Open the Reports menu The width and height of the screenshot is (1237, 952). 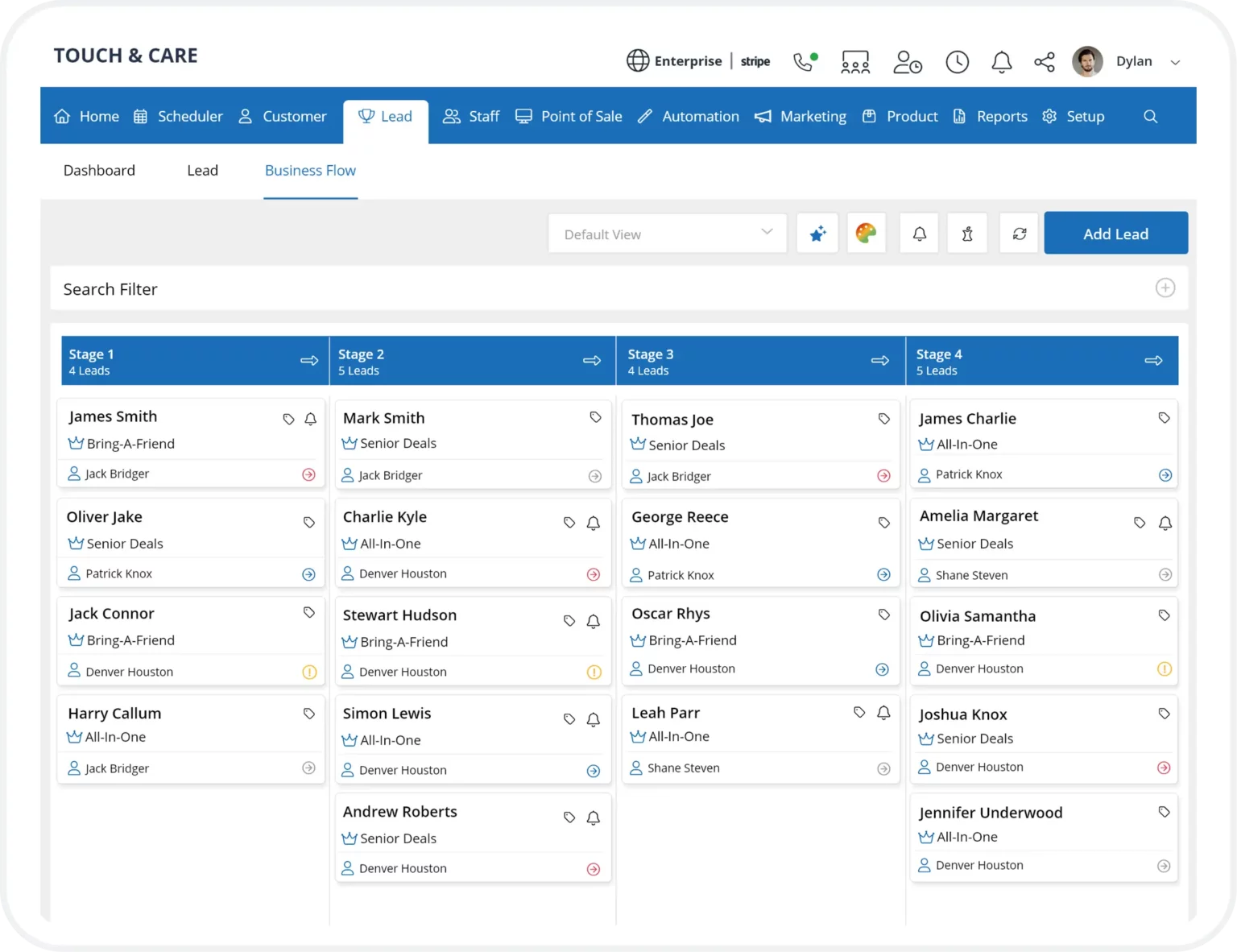pos(990,117)
